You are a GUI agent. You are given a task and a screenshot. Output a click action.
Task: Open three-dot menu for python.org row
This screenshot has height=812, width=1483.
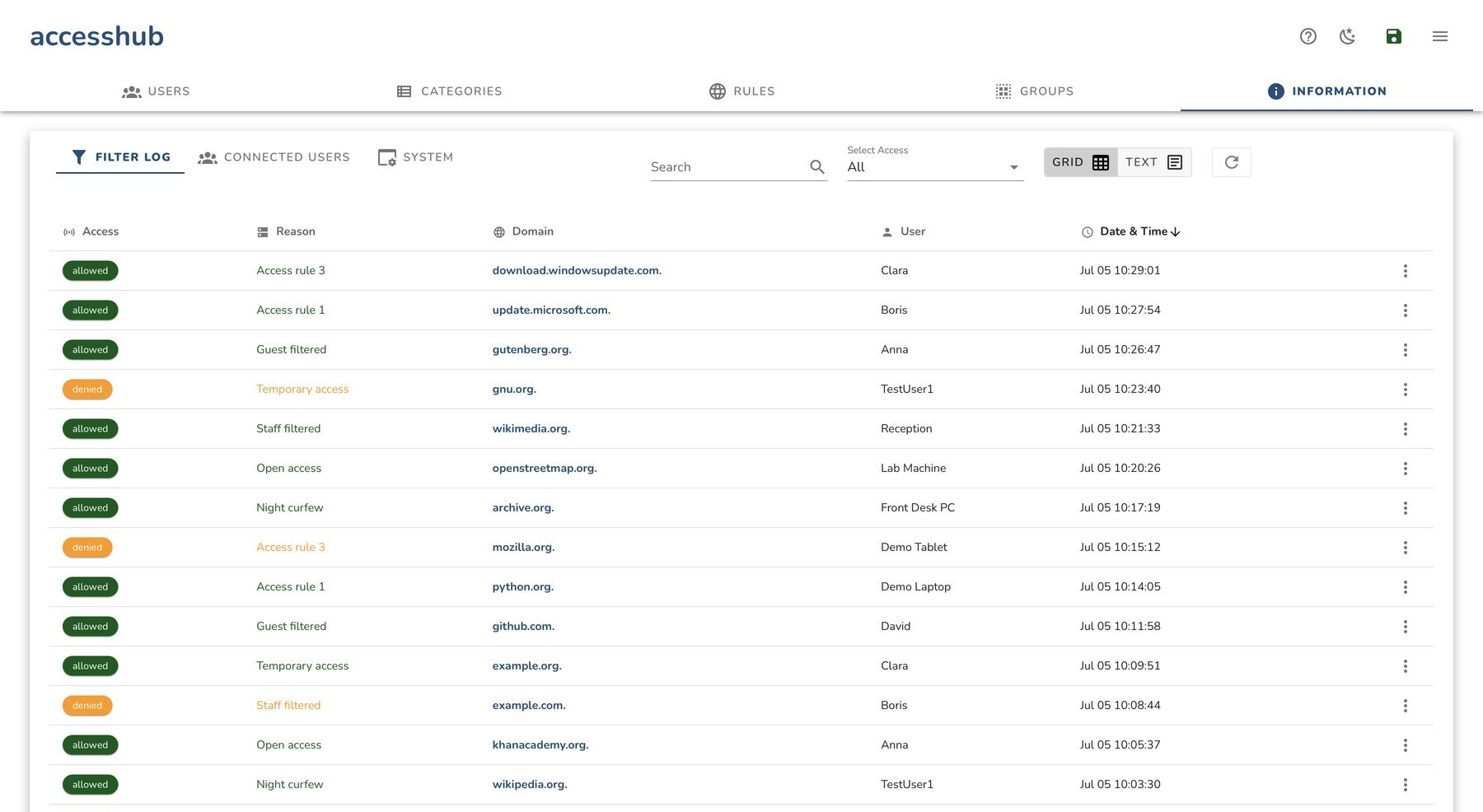(x=1405, y=587)
